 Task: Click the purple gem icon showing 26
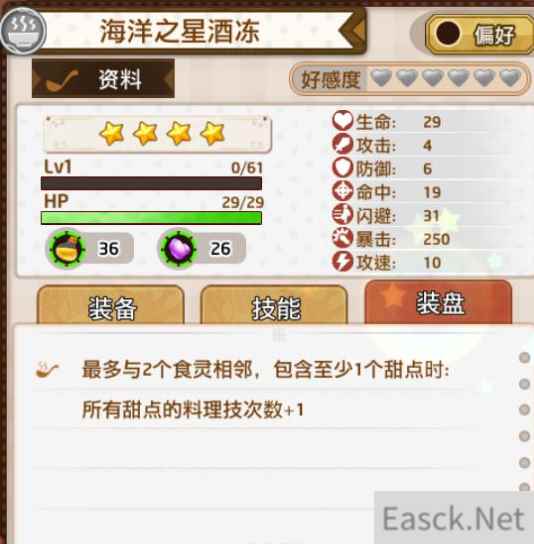(x=178, y=248)
